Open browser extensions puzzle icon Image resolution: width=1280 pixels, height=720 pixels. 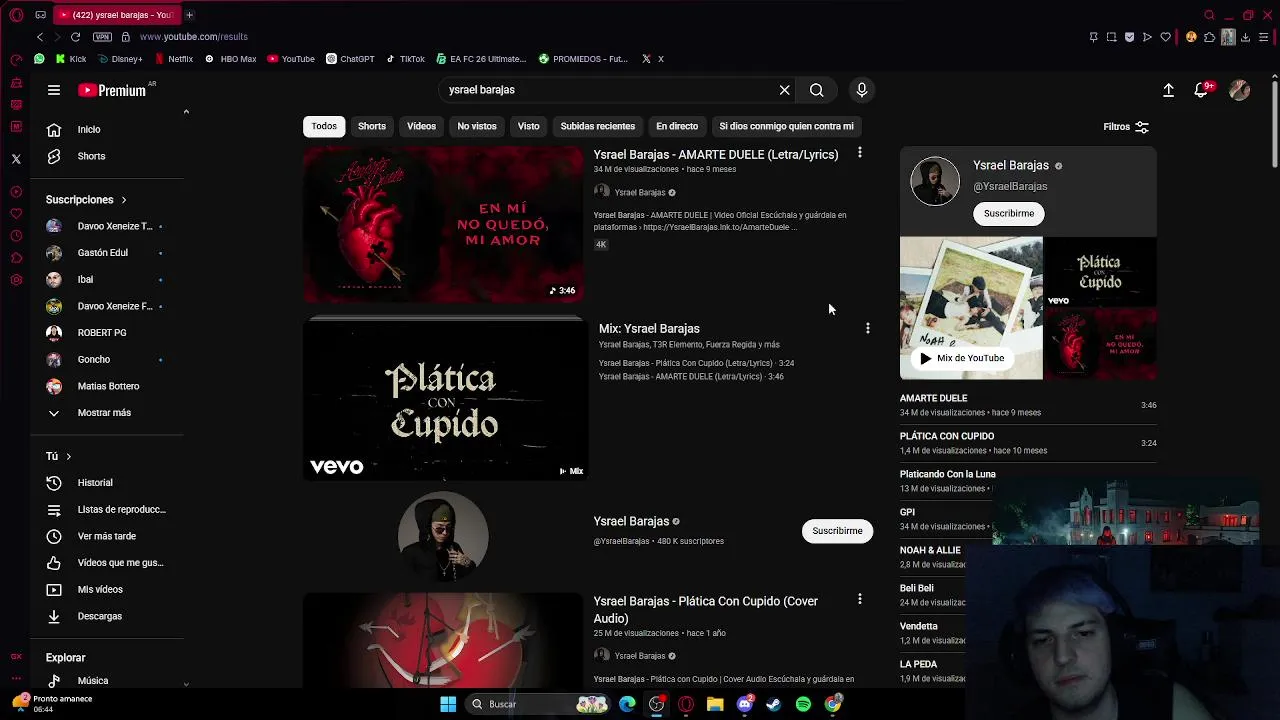point(1209,37)
